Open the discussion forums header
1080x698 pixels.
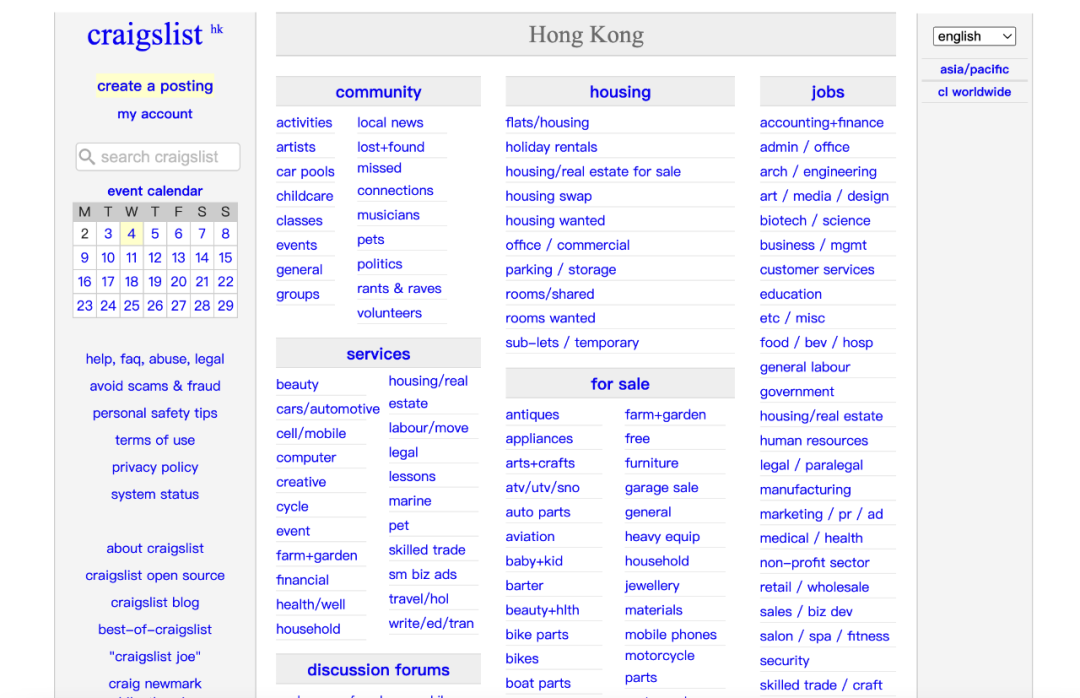pos(378,670)
